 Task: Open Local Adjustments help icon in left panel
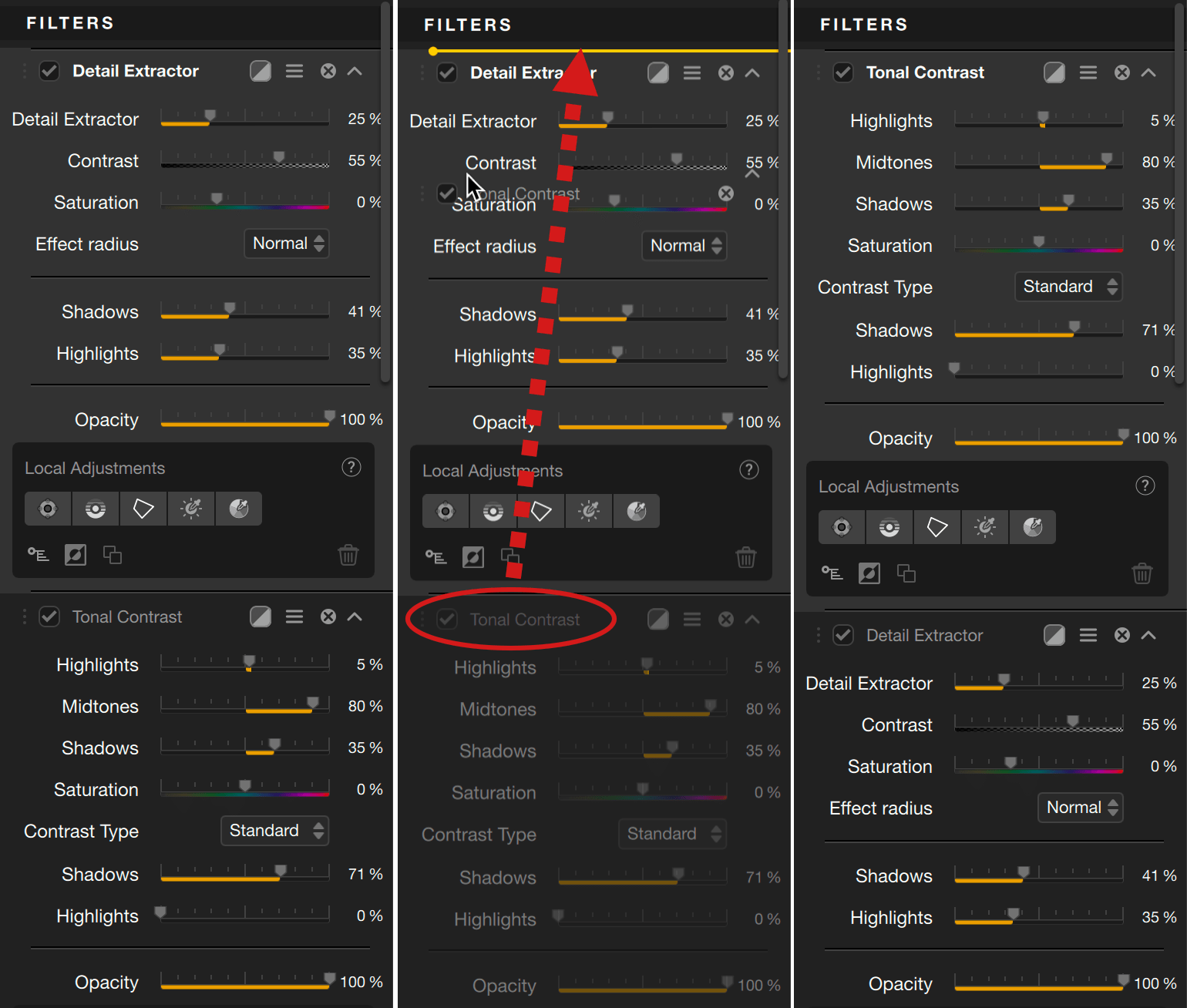pos(351,467)
